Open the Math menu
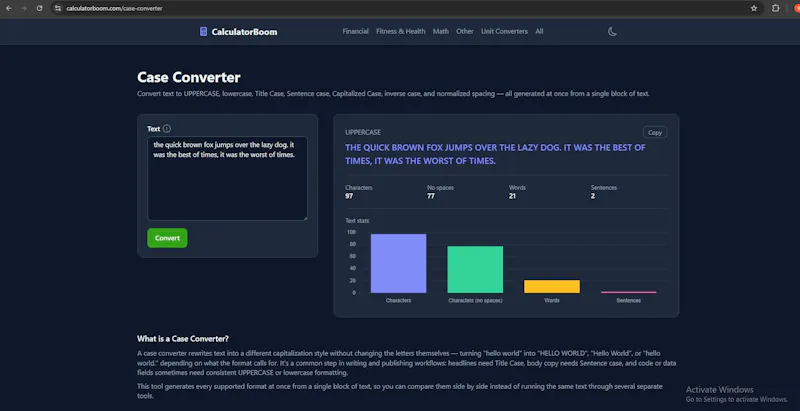The height and width of the screenshot is (411, 800). [x=441, y=31]
